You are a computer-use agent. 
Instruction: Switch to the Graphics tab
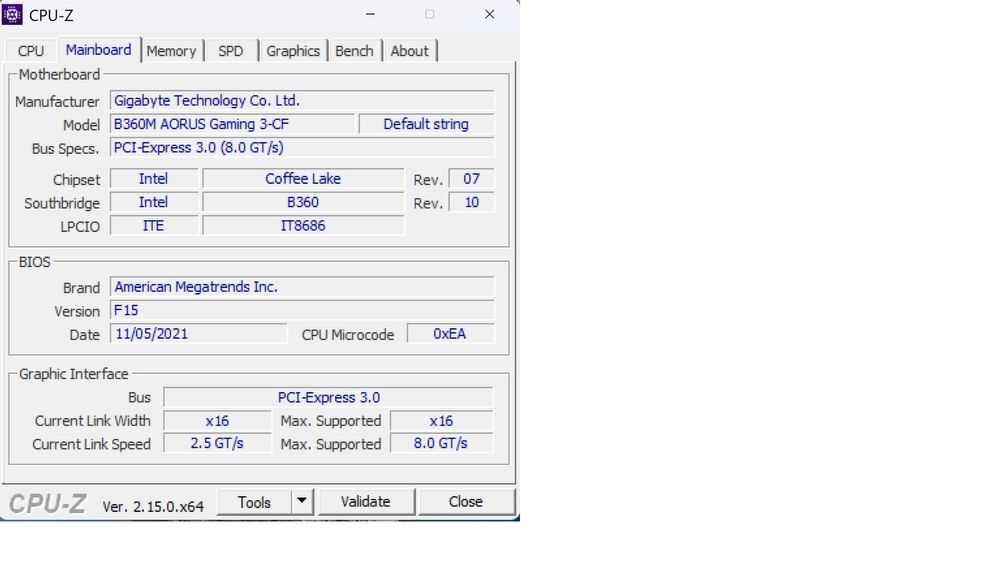click(293, 51)
